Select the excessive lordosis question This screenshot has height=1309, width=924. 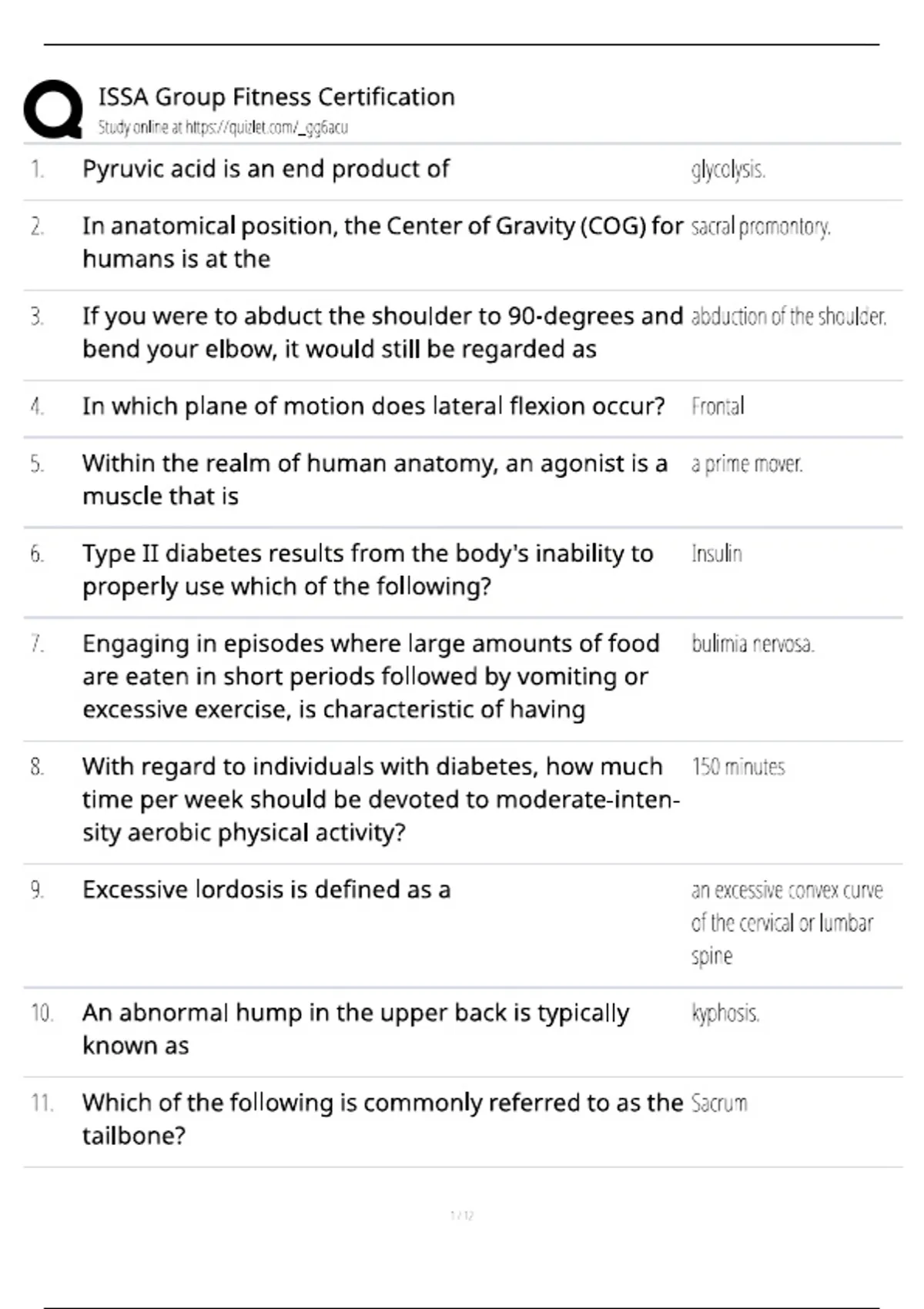266,890
